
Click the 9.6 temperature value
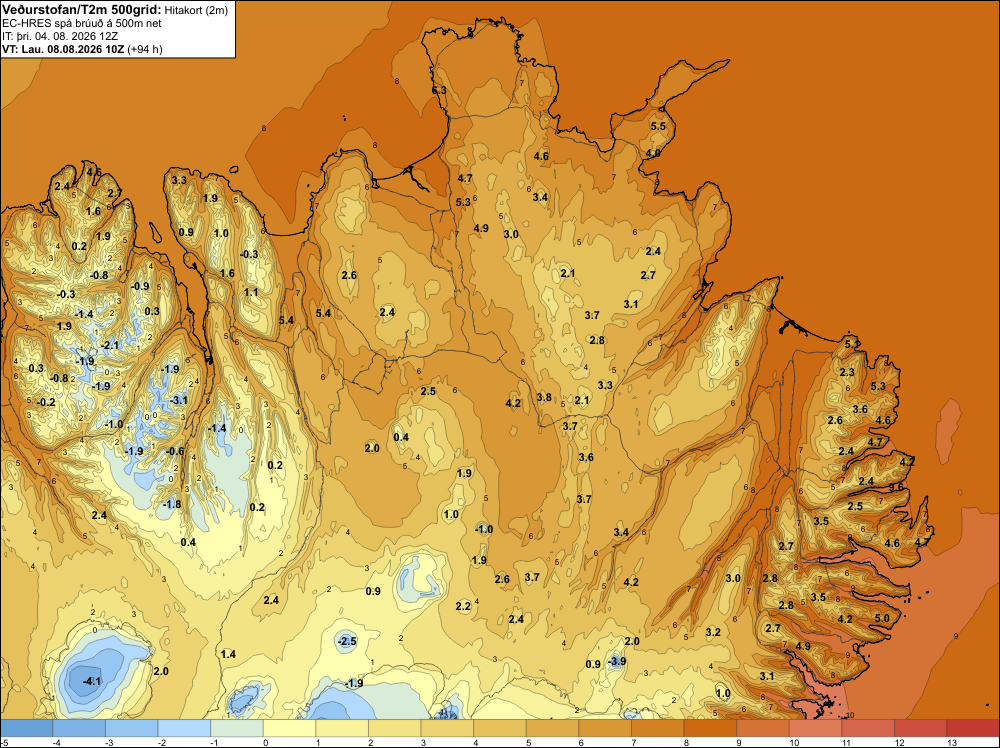[x=897, y=487]
